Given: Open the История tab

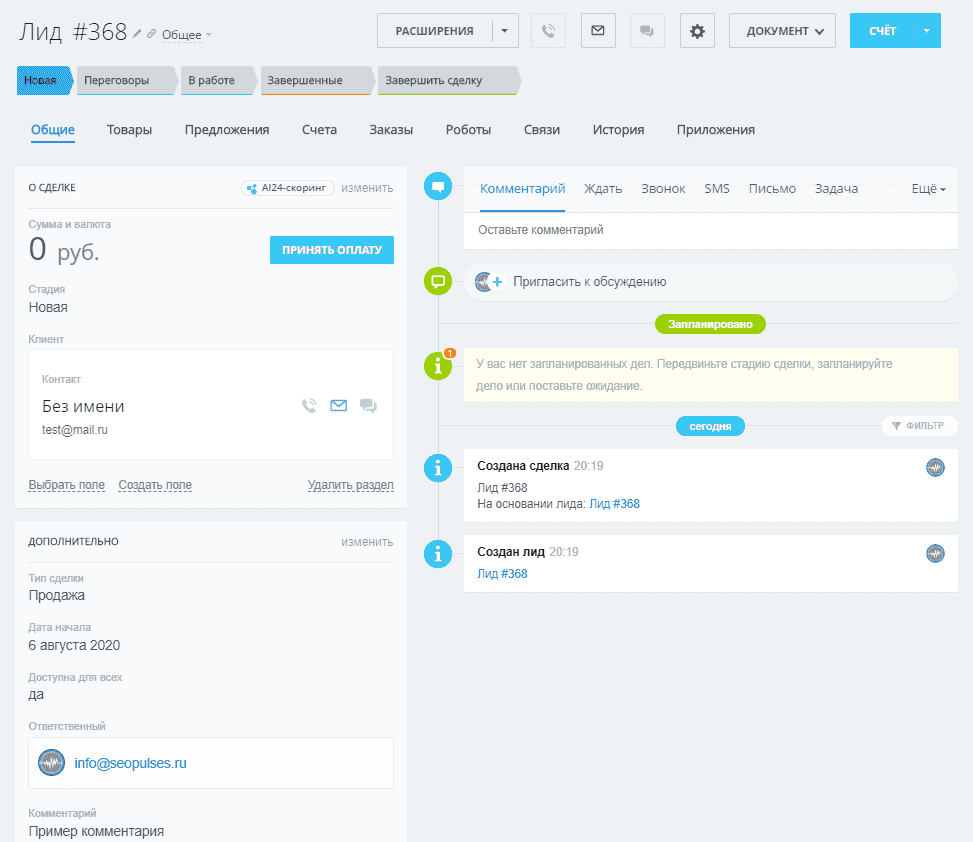Looking at the screenshot, I should (619, 130).
